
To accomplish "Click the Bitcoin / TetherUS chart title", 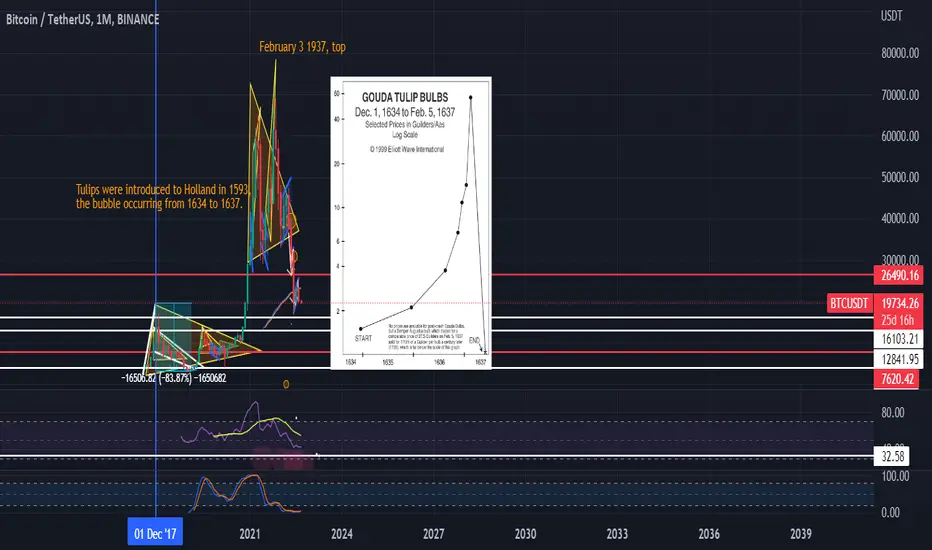I will tap(83, 20).
